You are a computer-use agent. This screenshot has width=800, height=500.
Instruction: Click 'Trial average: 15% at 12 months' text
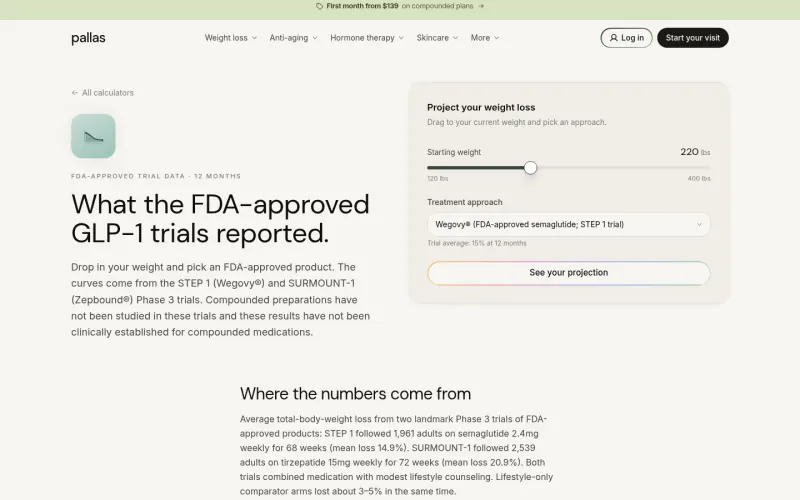[x=477, y=243]
